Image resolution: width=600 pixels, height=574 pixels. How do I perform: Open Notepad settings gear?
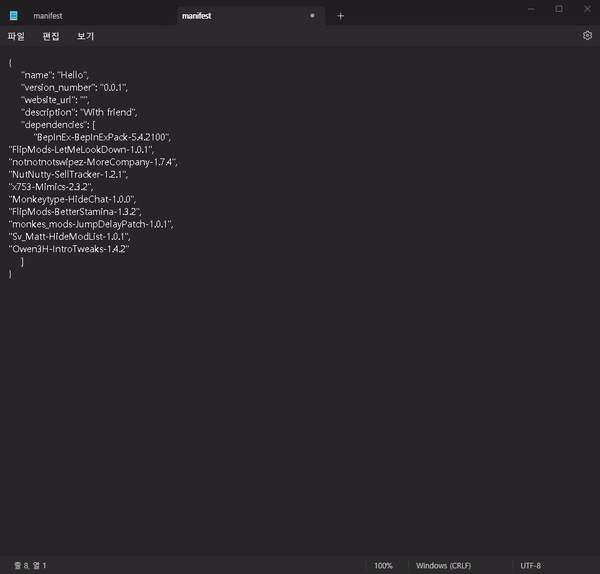pos(587,36)
